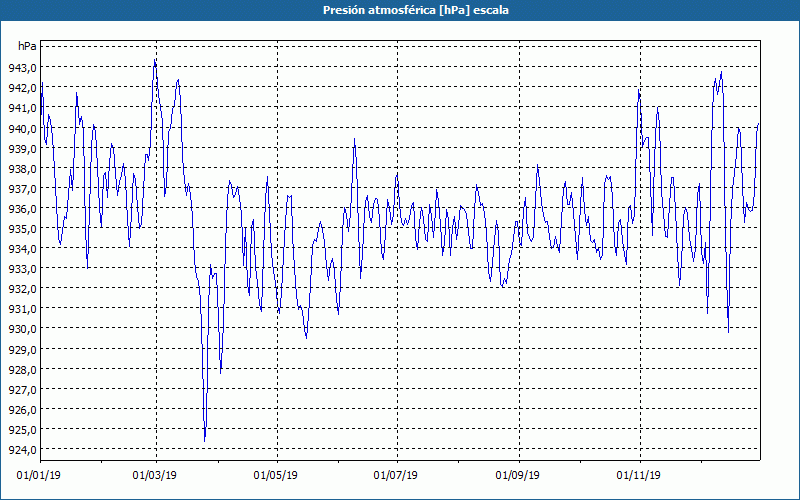Select the '01/11/19' date label
This screenshot has height=500, width=800.
[x=638, y=475]
